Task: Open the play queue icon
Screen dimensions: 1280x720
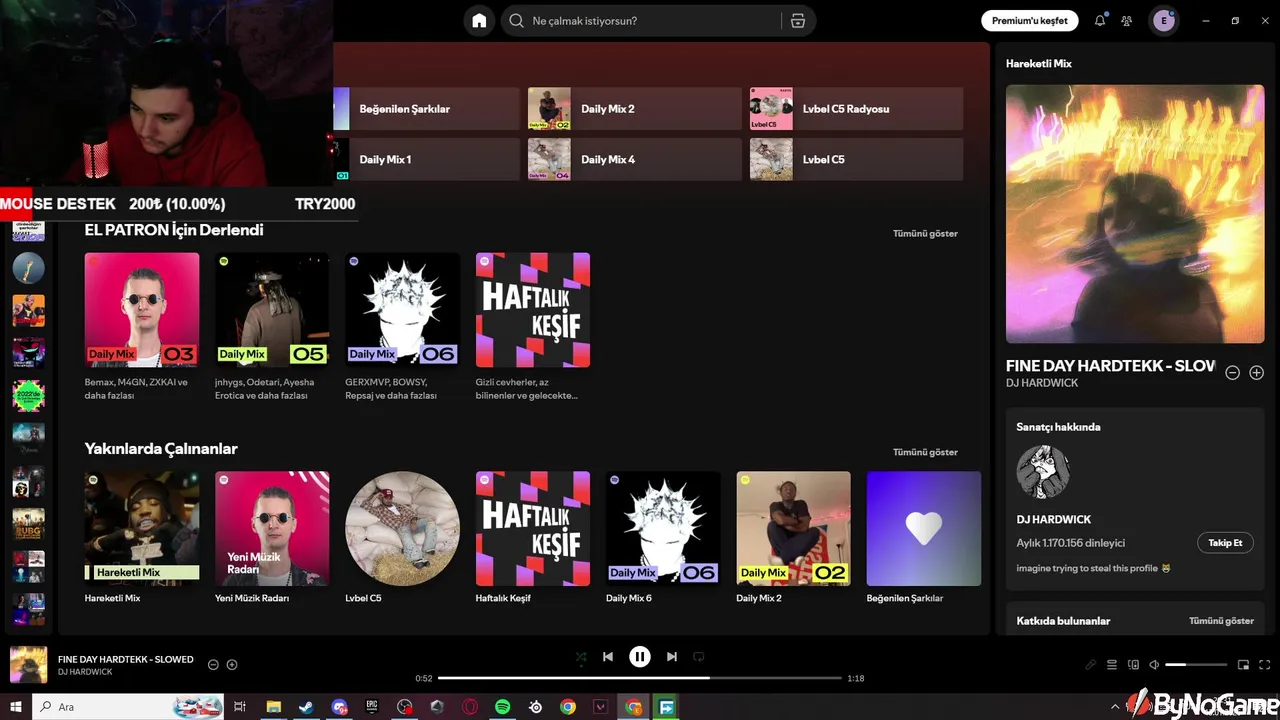Action: (1112, 665)
